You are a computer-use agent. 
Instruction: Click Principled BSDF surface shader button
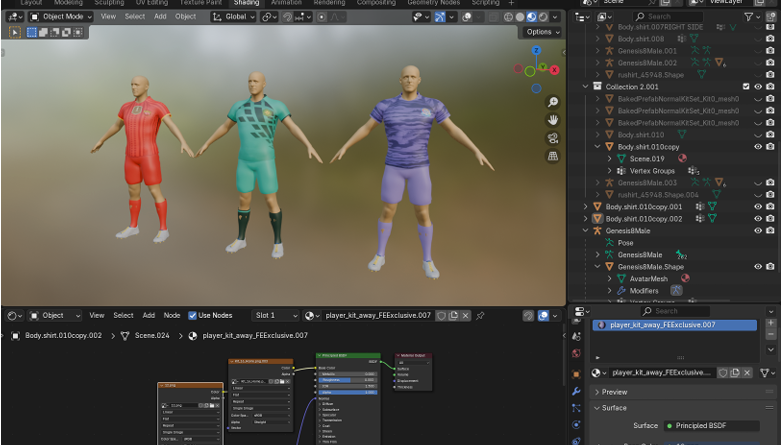pyautogui.click(x=711, y=426)
